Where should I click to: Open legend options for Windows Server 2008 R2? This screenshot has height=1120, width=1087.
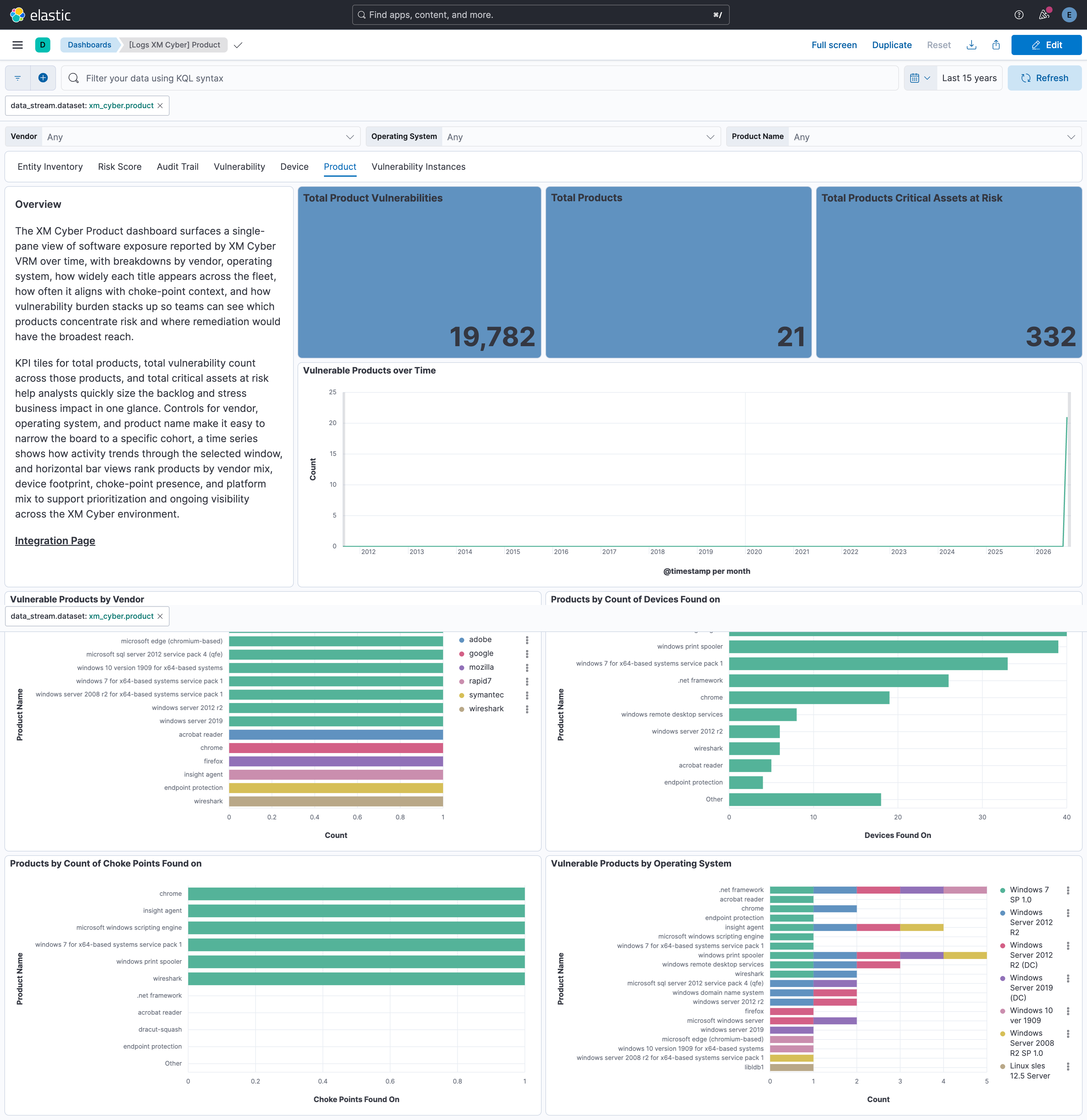[x=1067, y=1034]
